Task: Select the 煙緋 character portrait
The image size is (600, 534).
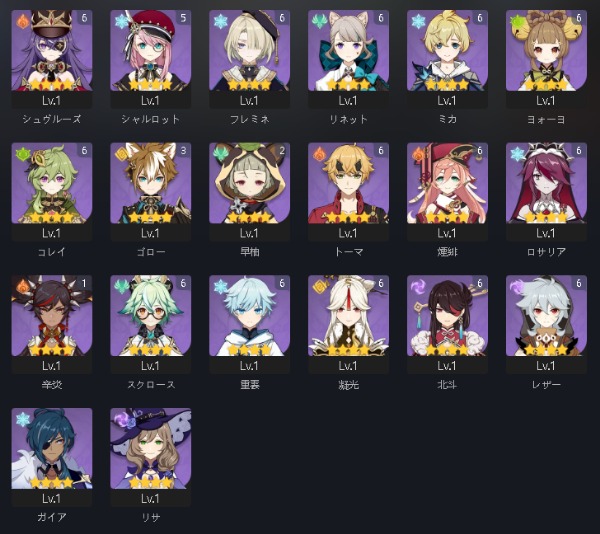Action: [447, 183]
